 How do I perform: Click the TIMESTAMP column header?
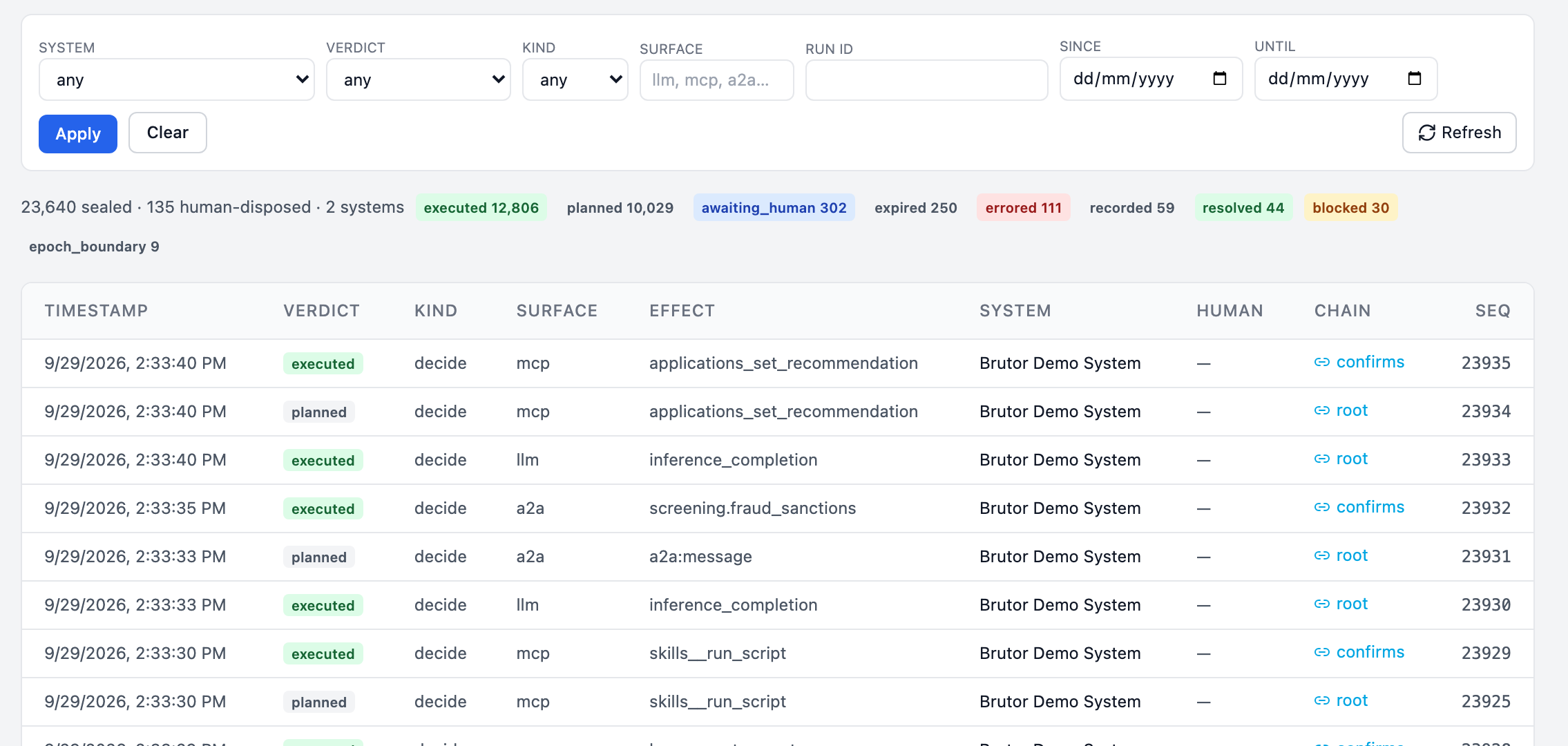tap(96, 311)
